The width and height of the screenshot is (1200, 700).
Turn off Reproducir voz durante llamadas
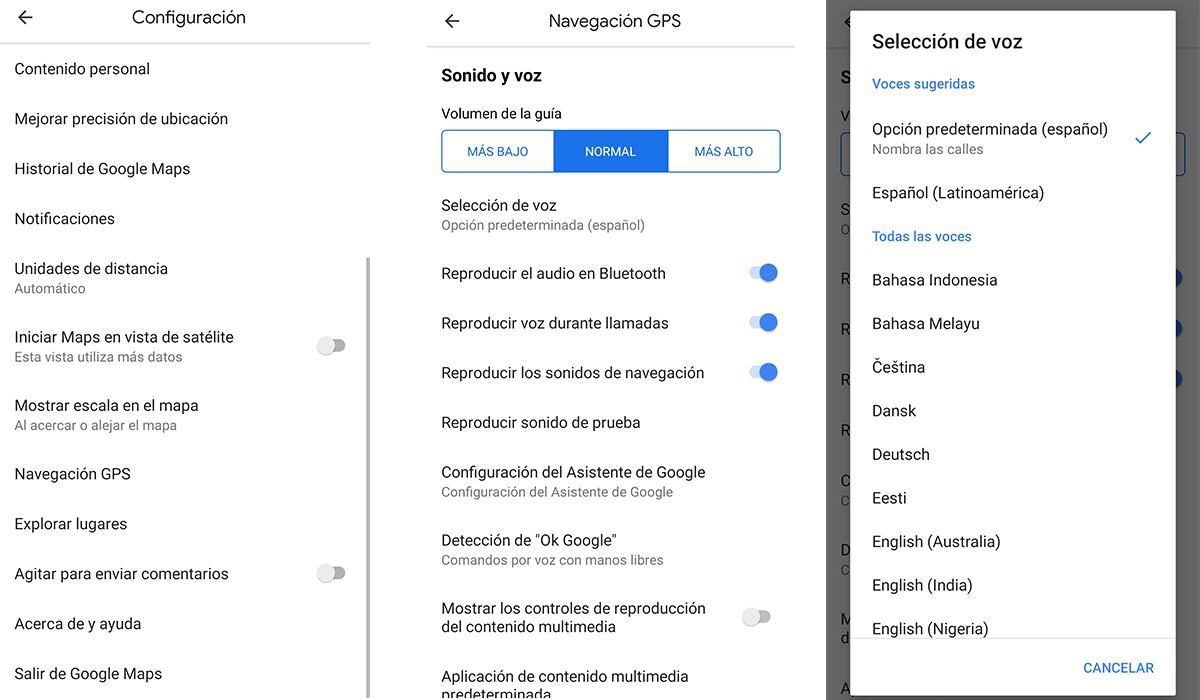[x=765, y=322]
